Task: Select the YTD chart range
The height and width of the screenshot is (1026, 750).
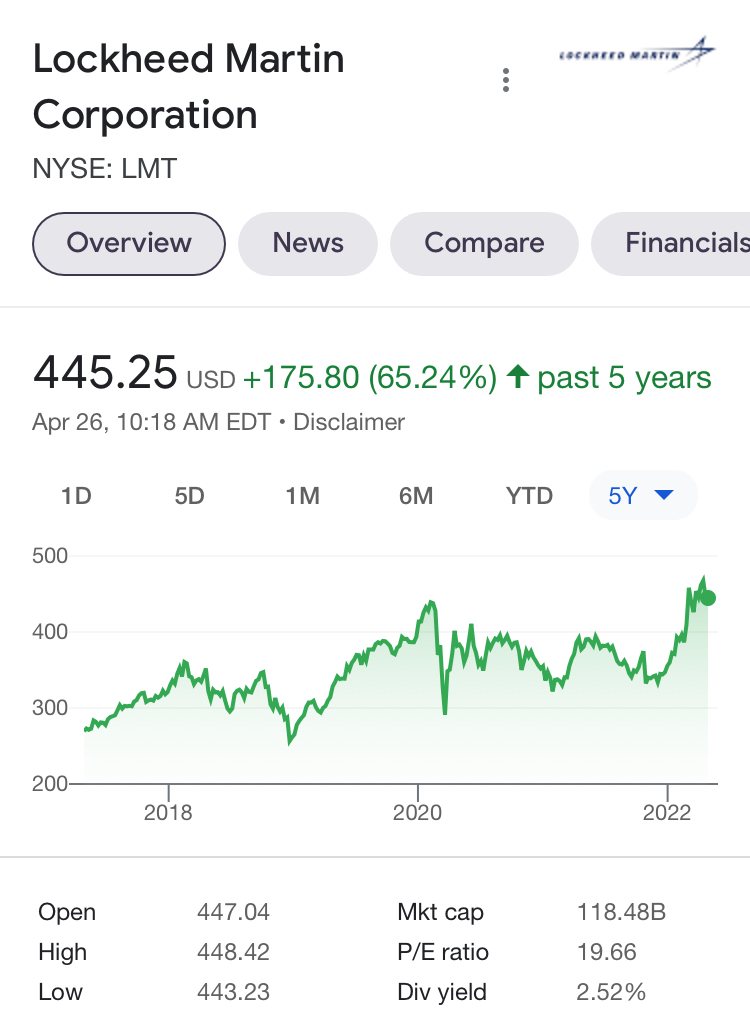Action: (x=529, y=496)
